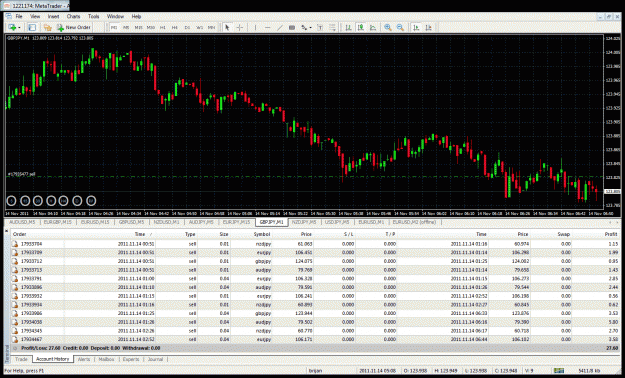Image resolution: width=625 pixels, height=378 pixels.
Task: Switch to the NZDJPY,M5 chart tab
Action: [x=304, y=222]
